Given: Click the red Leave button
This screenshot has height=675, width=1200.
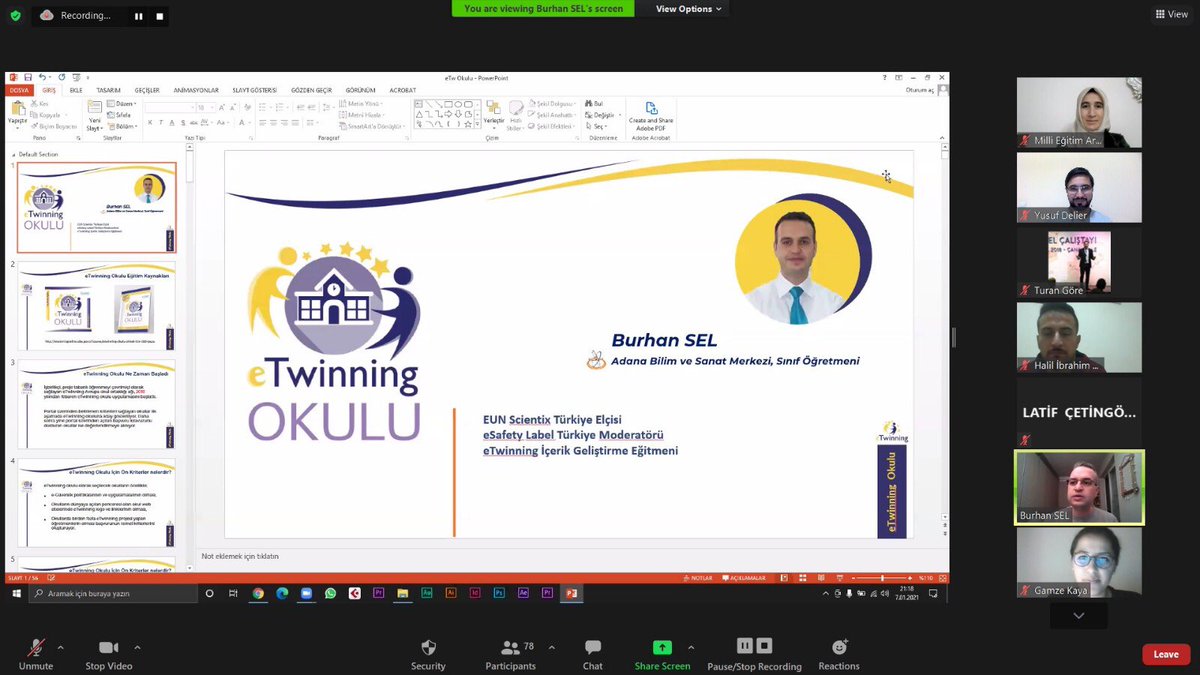Looking at the screenshot, I should point(1166,654).
